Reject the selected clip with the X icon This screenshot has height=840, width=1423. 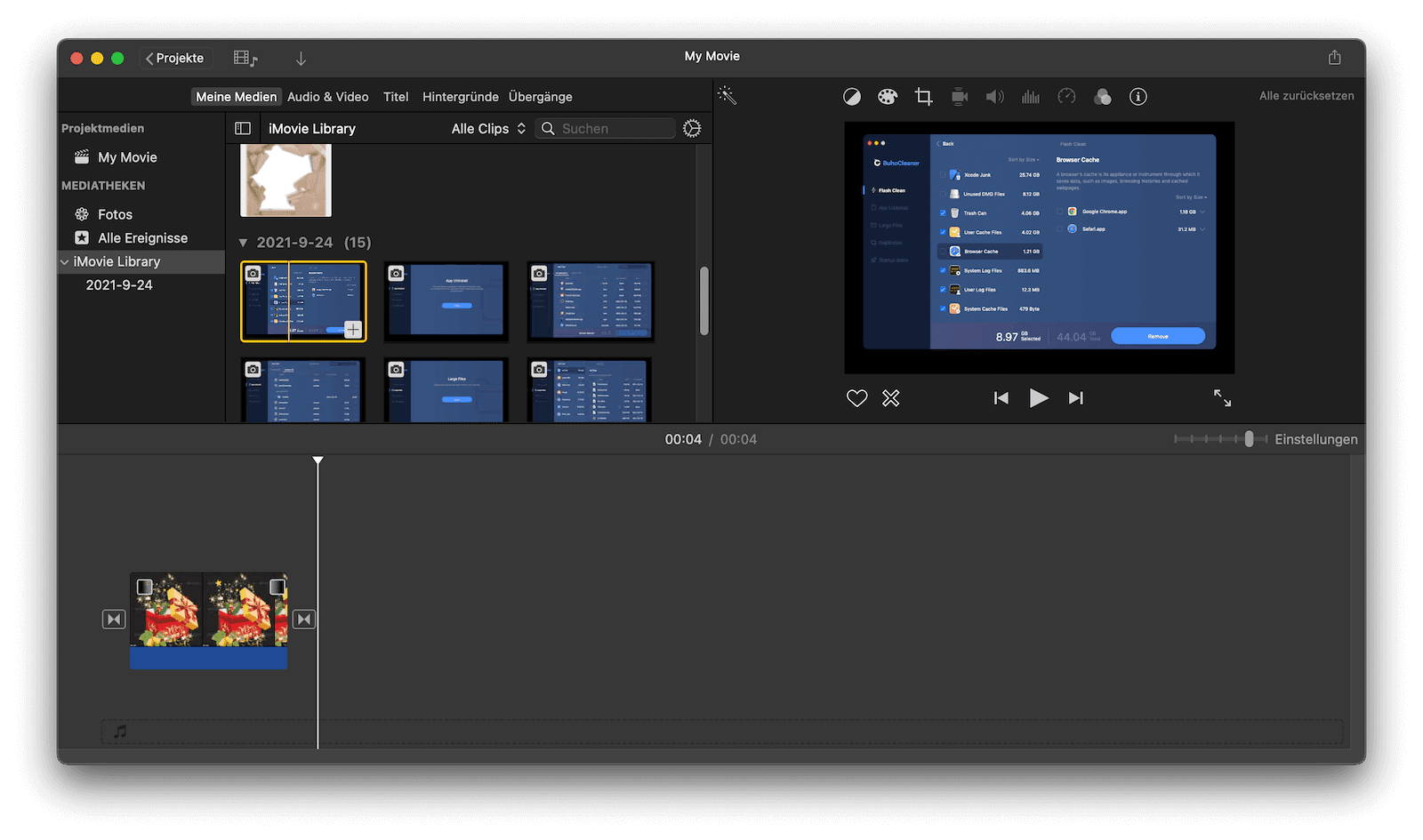[890, 397]
